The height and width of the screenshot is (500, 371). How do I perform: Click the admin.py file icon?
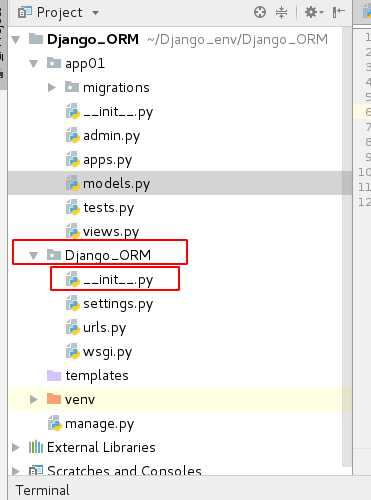coord(72,135)
